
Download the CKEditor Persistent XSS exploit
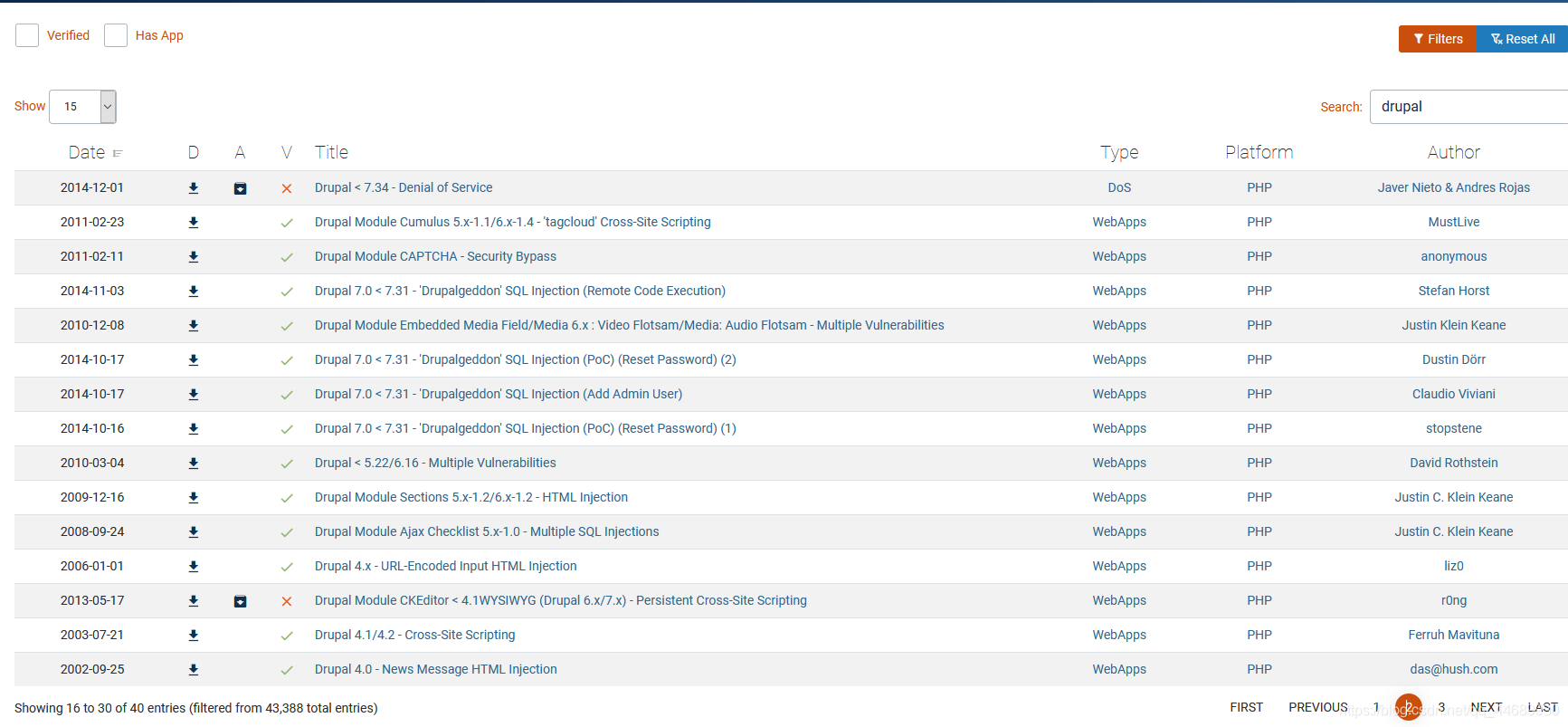(x=193, y=601)
